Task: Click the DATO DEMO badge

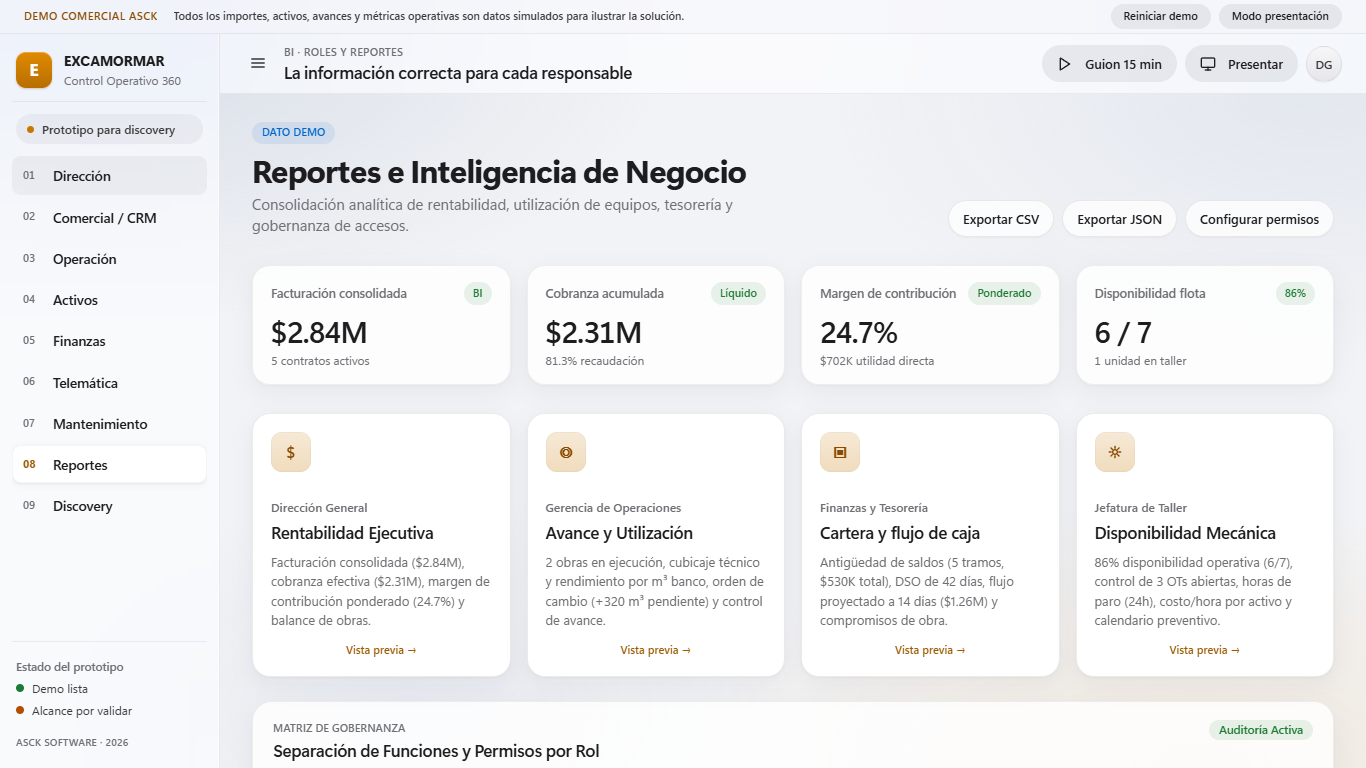Action: click(x=293, y=132)
